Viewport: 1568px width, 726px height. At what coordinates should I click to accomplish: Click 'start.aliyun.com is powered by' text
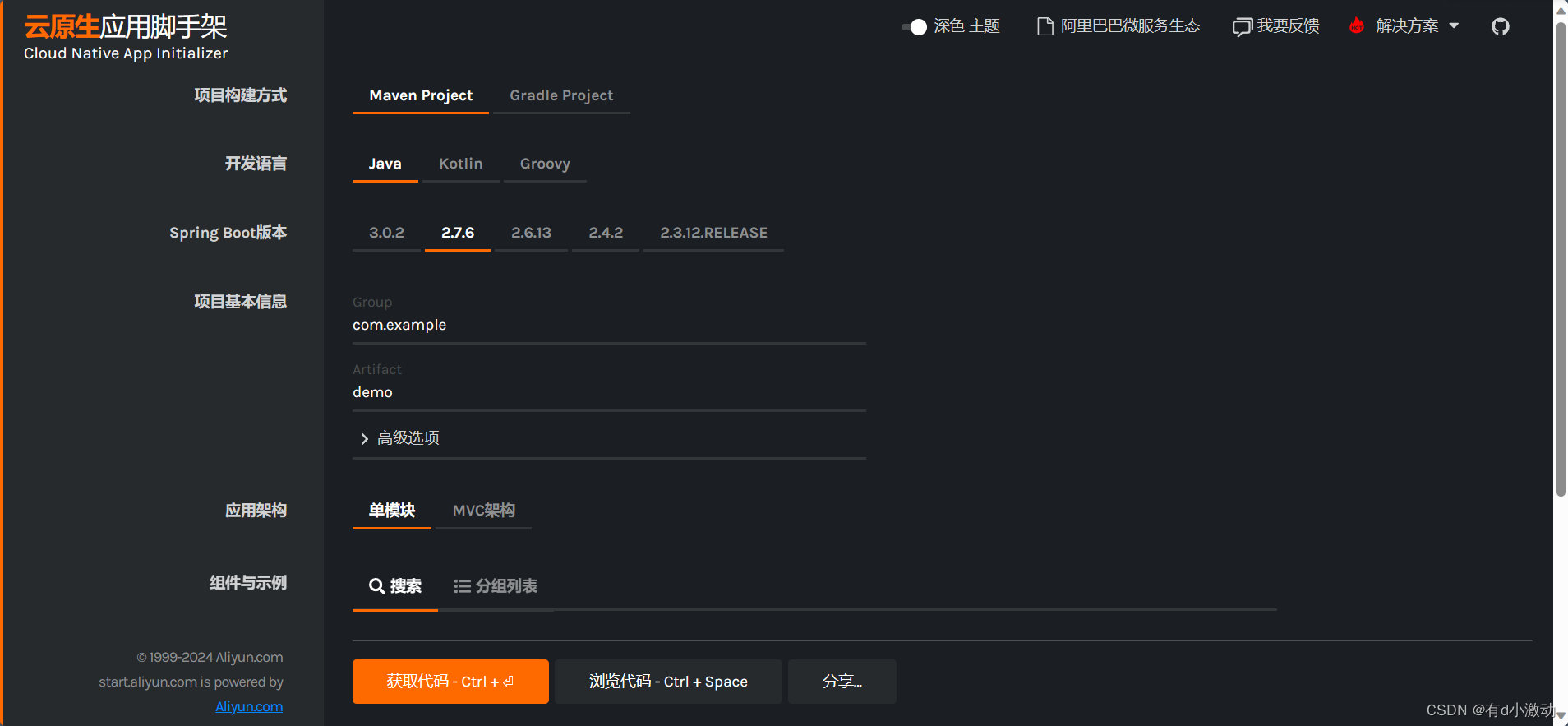pyautogui.click(x=191, y=682)
